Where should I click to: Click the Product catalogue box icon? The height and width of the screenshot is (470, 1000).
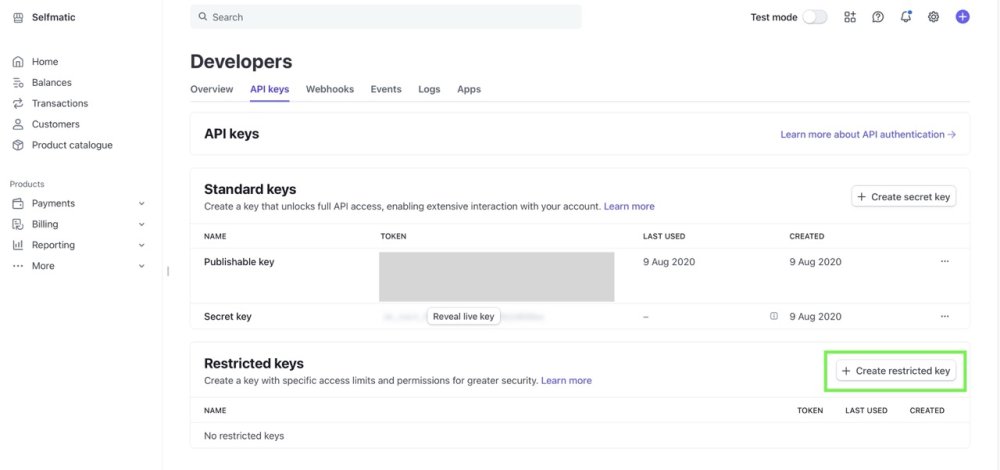tap(18, 145)
